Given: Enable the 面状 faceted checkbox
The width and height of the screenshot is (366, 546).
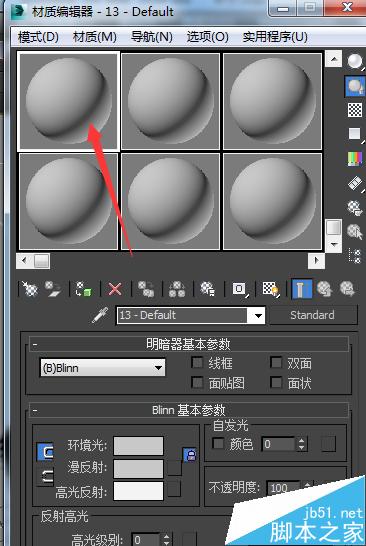Looking at the screenshot, I should [276, 383].
